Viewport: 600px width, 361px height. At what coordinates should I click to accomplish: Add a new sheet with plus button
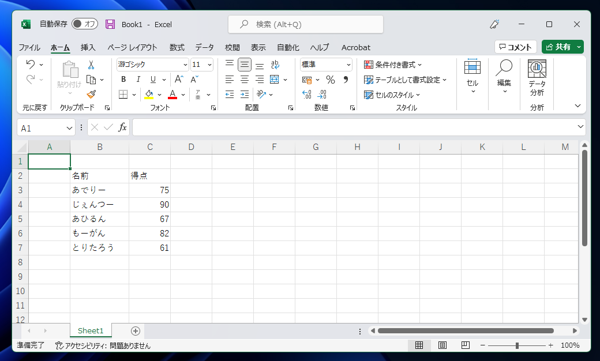point(135,331)
